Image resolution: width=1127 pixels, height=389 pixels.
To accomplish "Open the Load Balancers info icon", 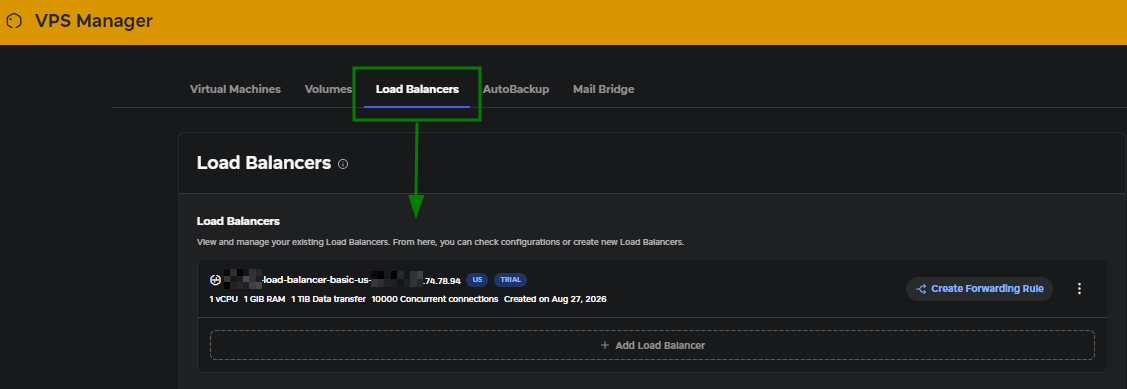I will pyautogui.click(x=343, y=164).
